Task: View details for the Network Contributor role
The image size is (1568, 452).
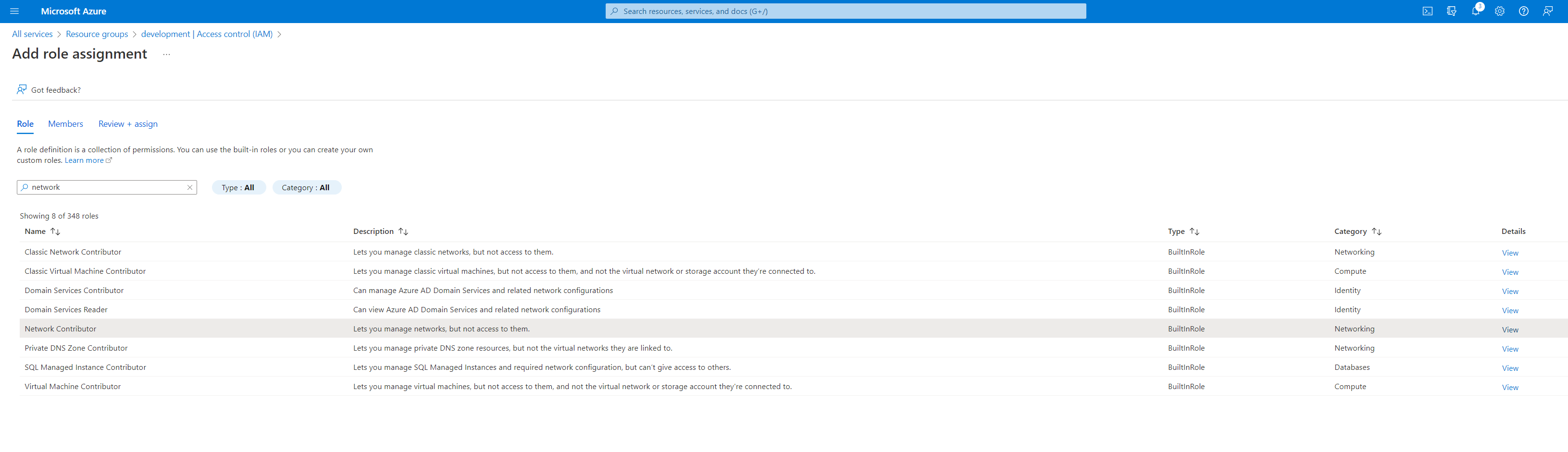Action: point(1510,329)
